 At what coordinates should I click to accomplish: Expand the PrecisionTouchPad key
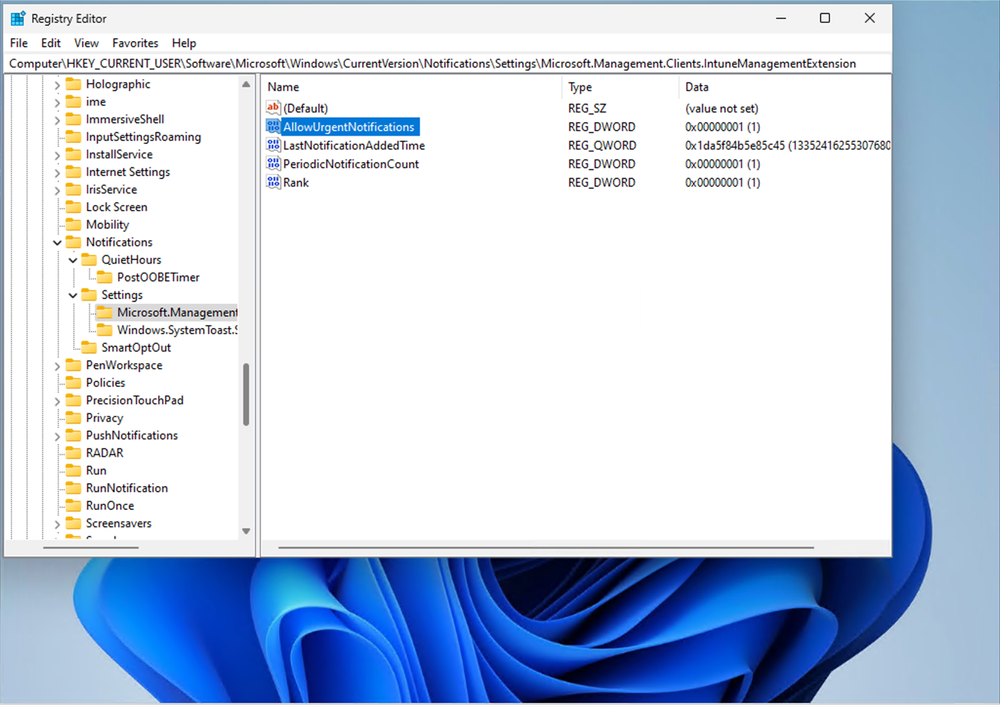[x=57, y=401]
